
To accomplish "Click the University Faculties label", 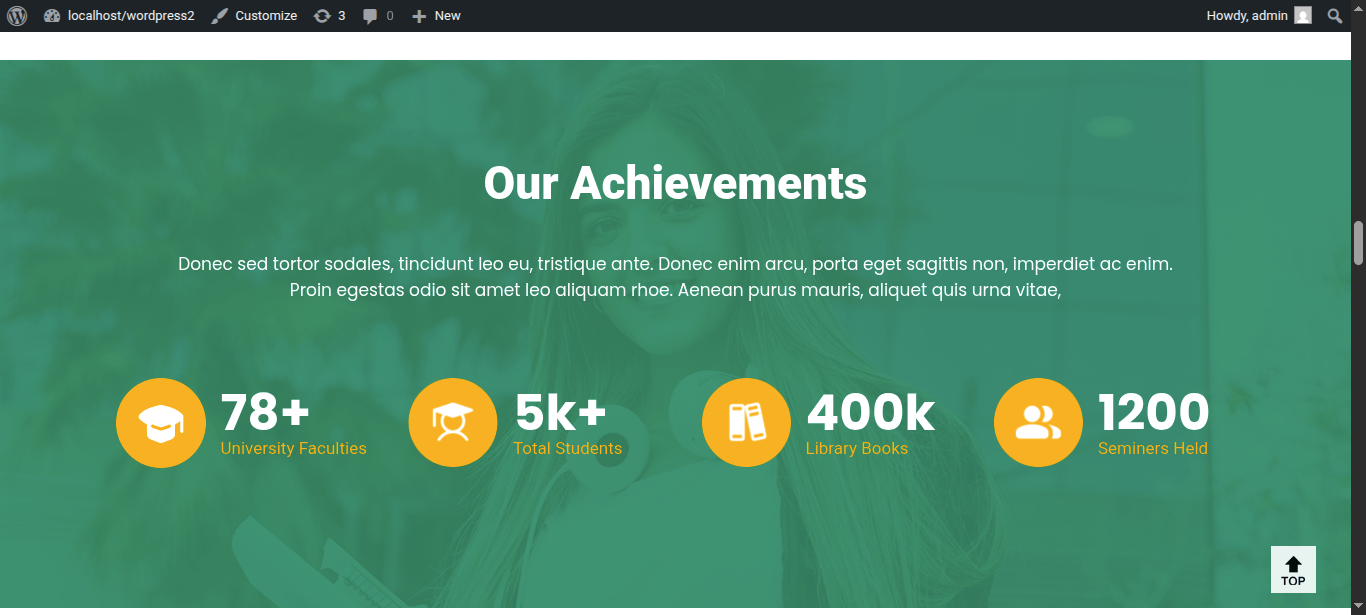I will (294, 449).
